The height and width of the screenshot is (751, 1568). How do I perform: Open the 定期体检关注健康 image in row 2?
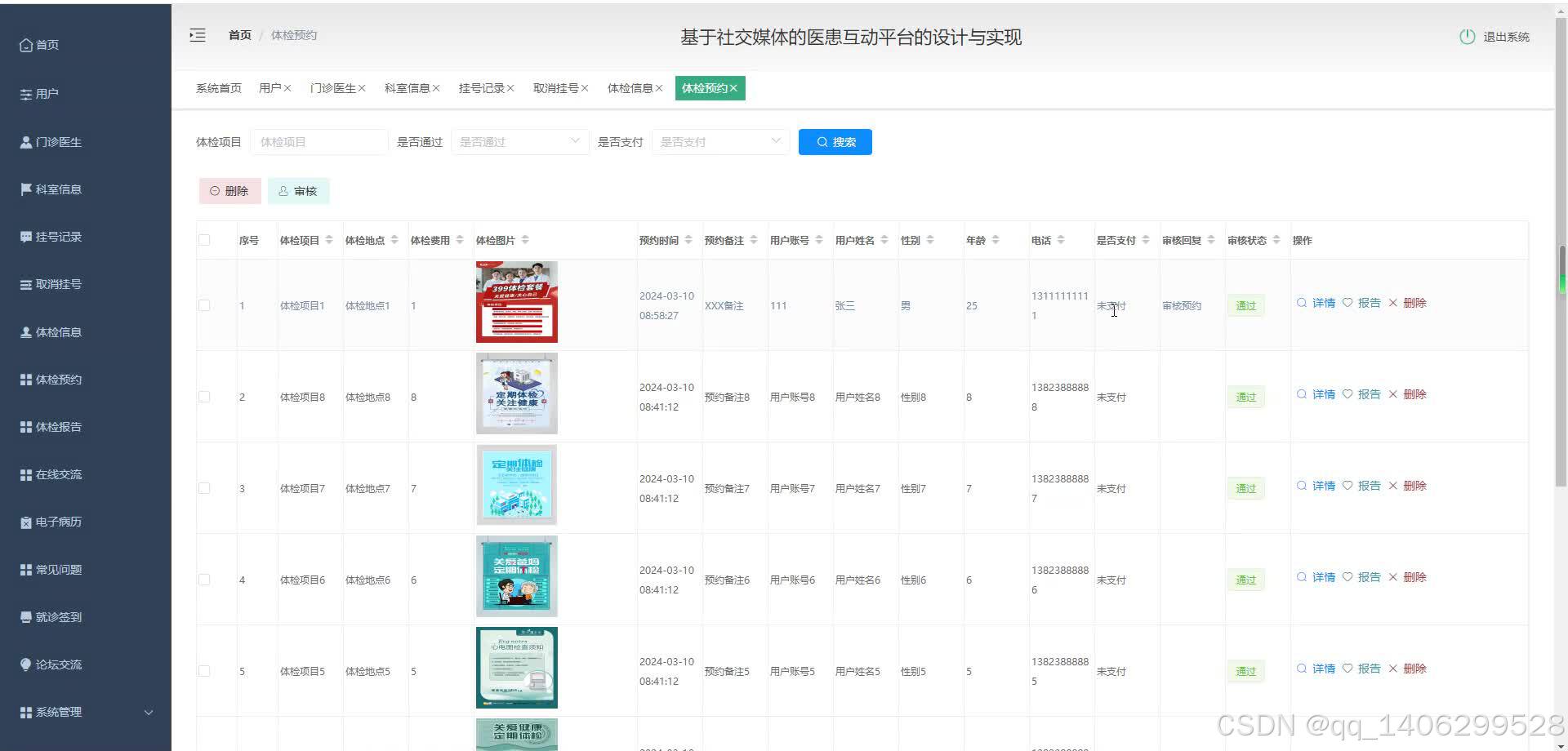point(517,393)
